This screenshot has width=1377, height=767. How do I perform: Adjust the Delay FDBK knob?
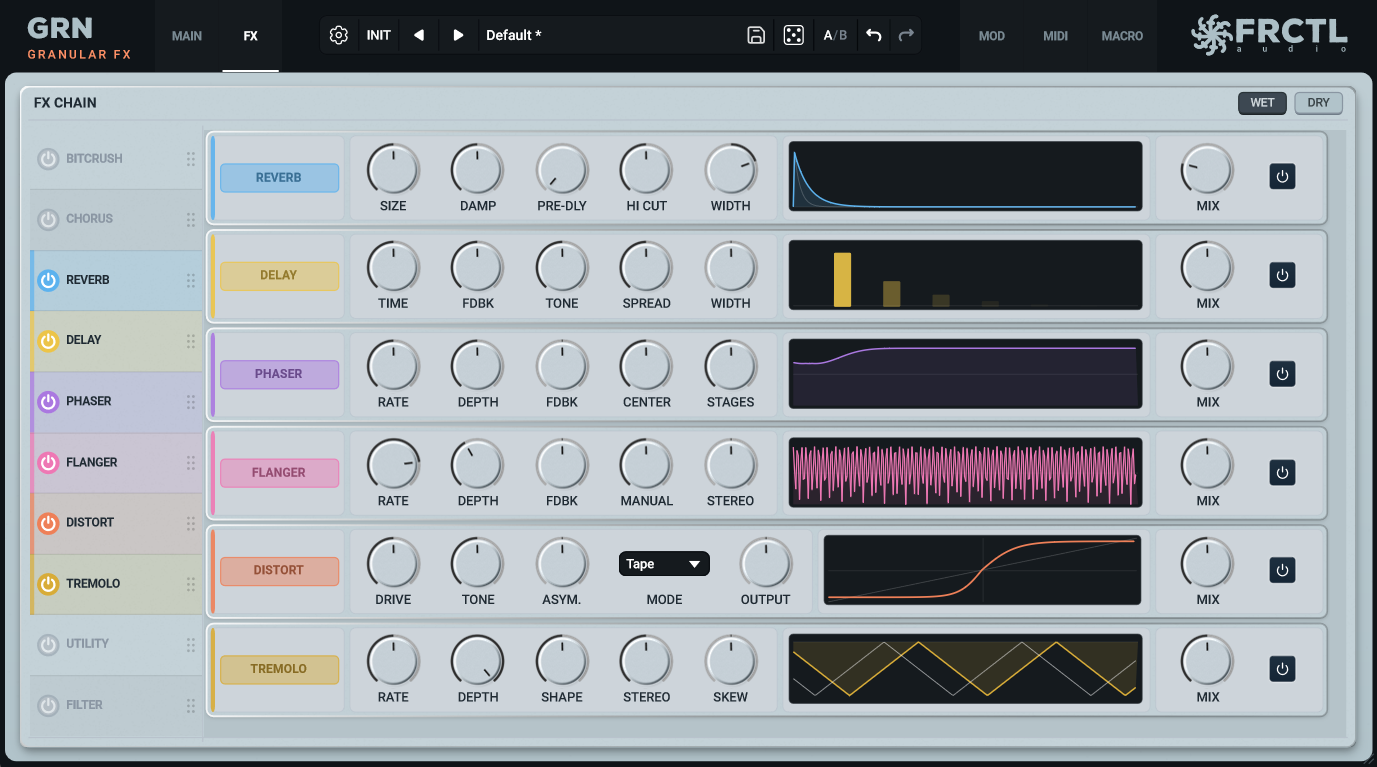(478, 267)
